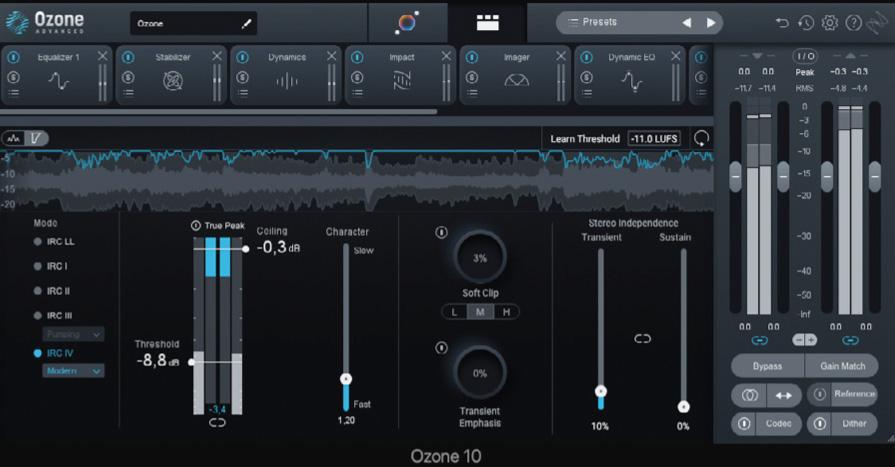
Task: Enable the Reference button
Action: [842, 394]
